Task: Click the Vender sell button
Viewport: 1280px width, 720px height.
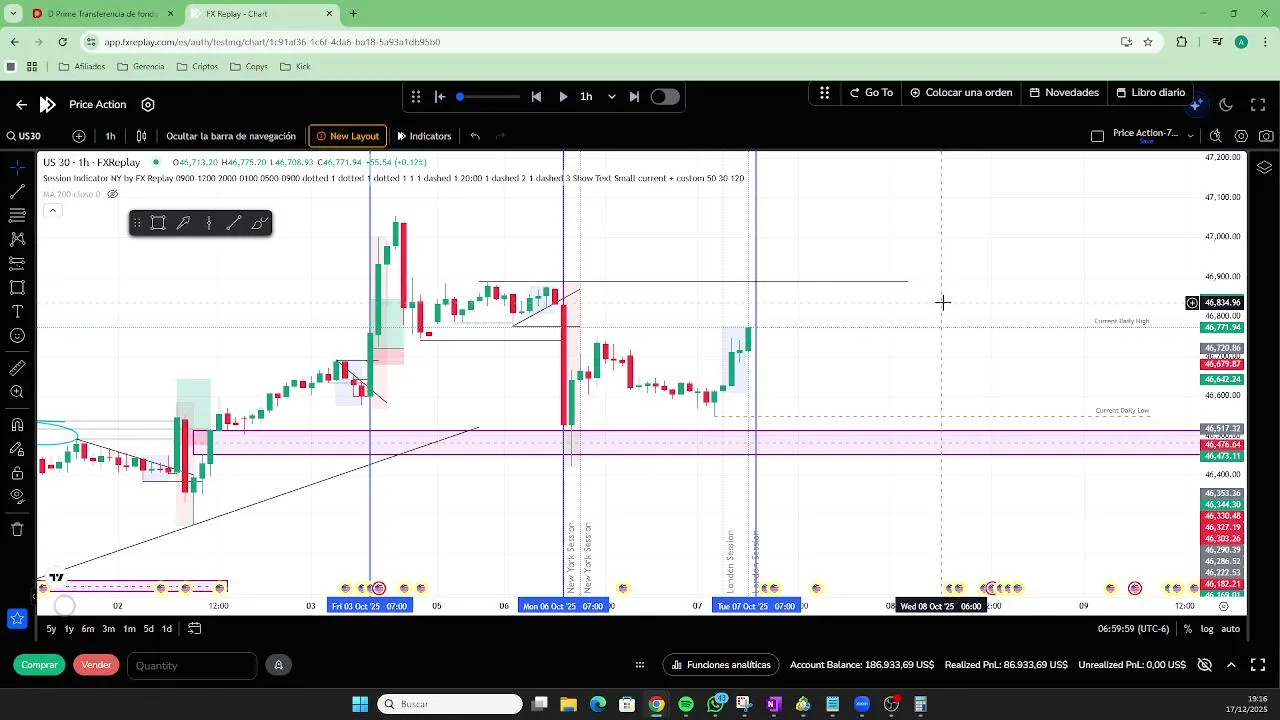Action: click(96, 665)
